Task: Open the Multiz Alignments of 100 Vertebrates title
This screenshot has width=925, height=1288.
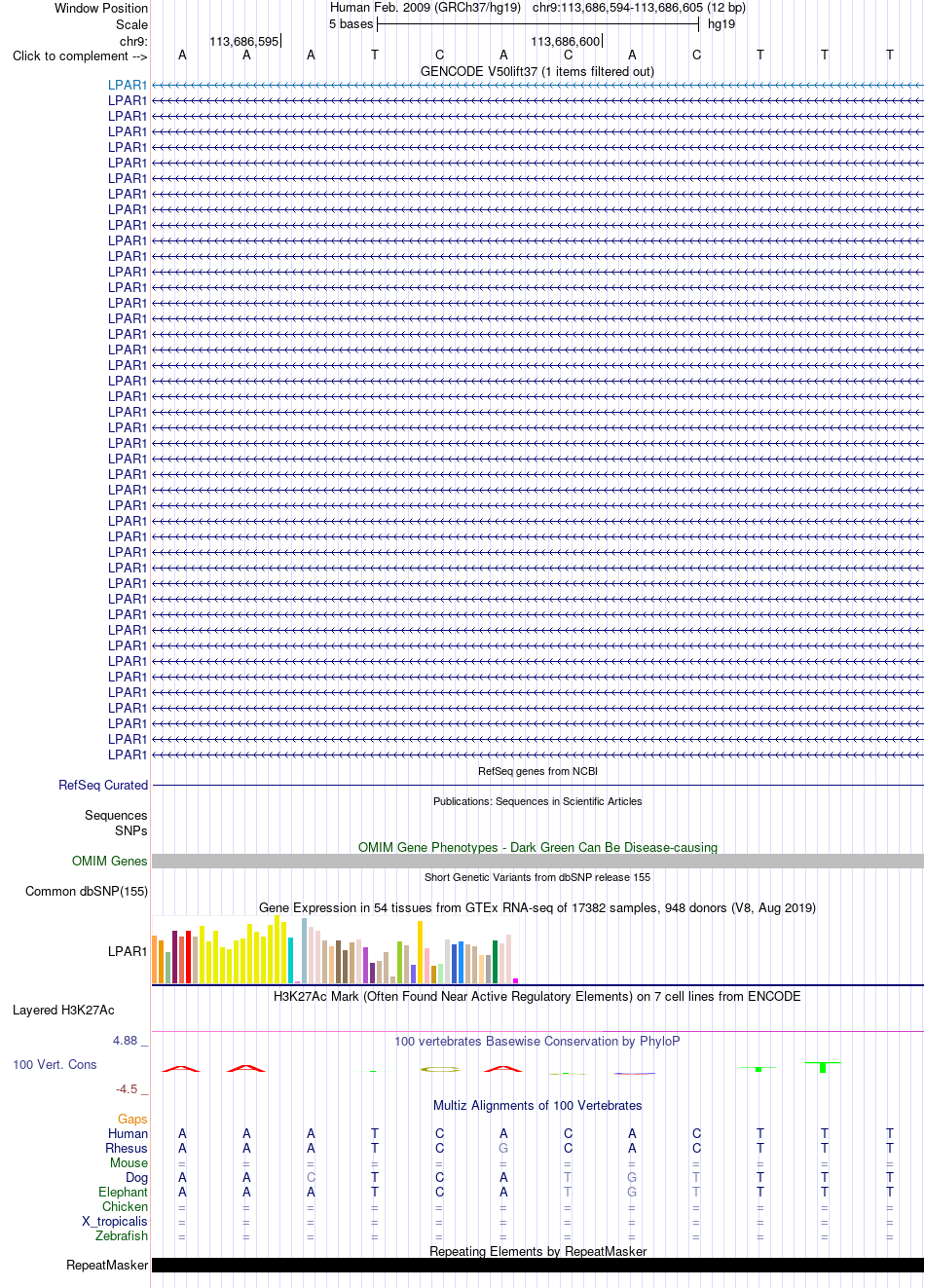Action: (x=537, y=1105)
